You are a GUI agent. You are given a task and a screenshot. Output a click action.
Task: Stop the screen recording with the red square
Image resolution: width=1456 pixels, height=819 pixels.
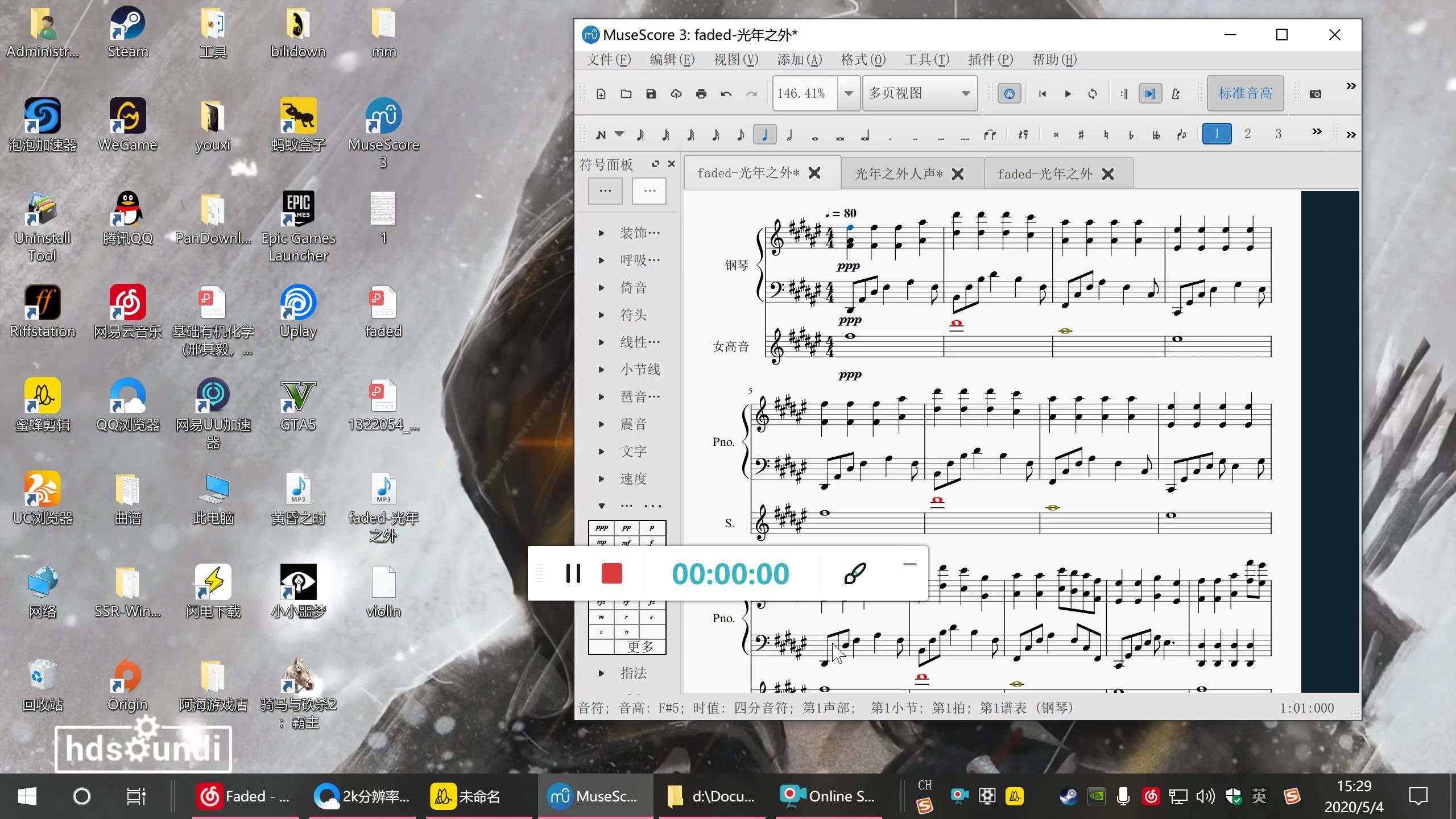(612, 573)
